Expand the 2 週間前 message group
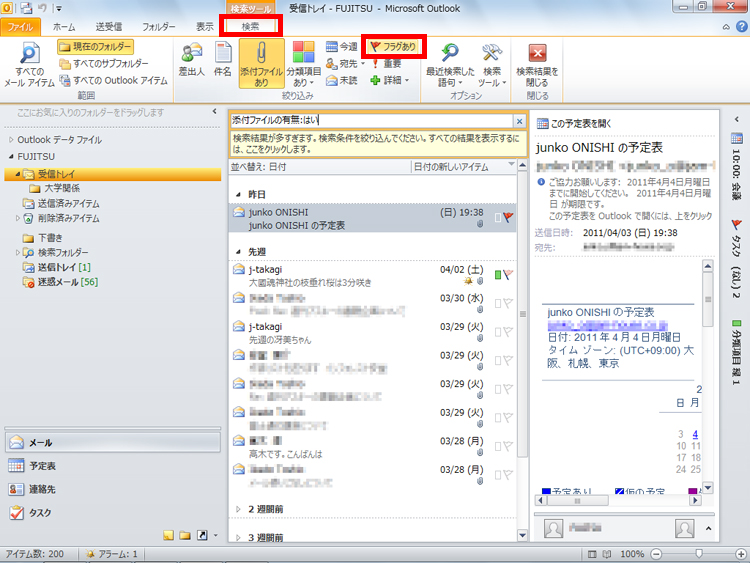The image size is (750, 563). click(238, 509)
